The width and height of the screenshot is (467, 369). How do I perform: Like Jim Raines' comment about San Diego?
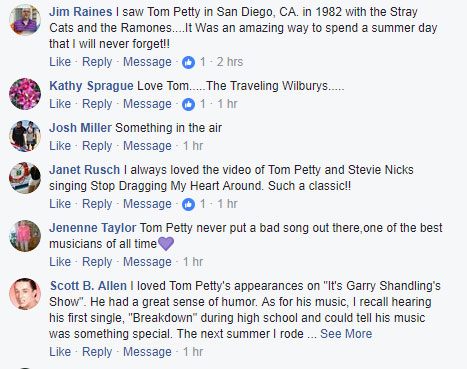60,62
